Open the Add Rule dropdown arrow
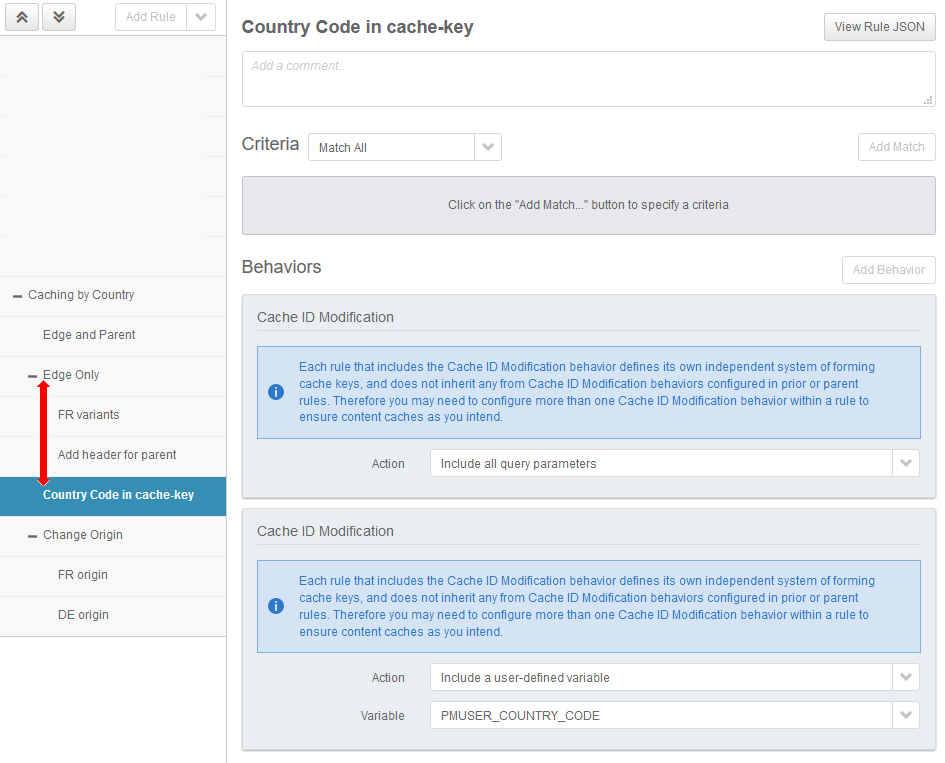The image size is (945, 763). coord(201,17)
